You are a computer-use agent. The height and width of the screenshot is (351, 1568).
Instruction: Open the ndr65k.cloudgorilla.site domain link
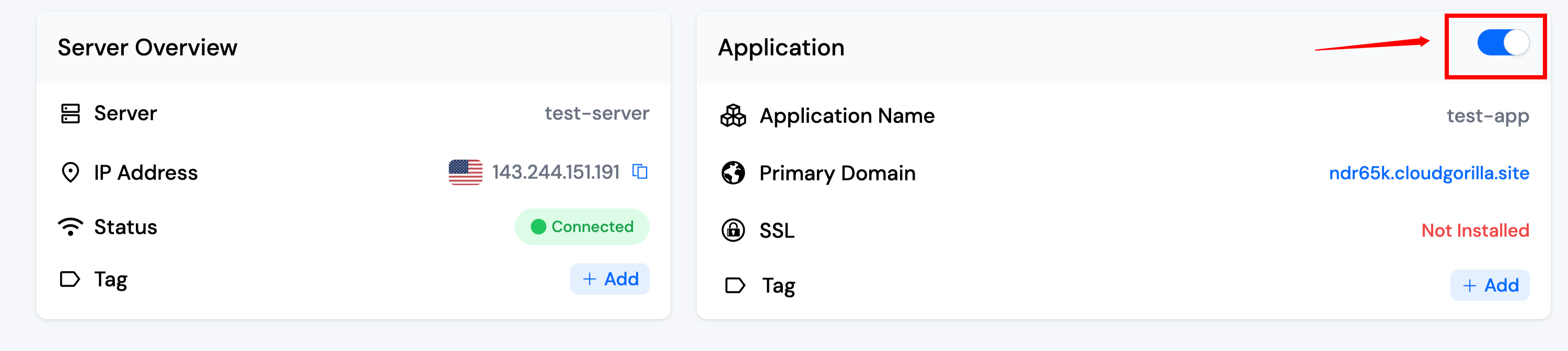pyautogui.click(x=1428, y=173)
